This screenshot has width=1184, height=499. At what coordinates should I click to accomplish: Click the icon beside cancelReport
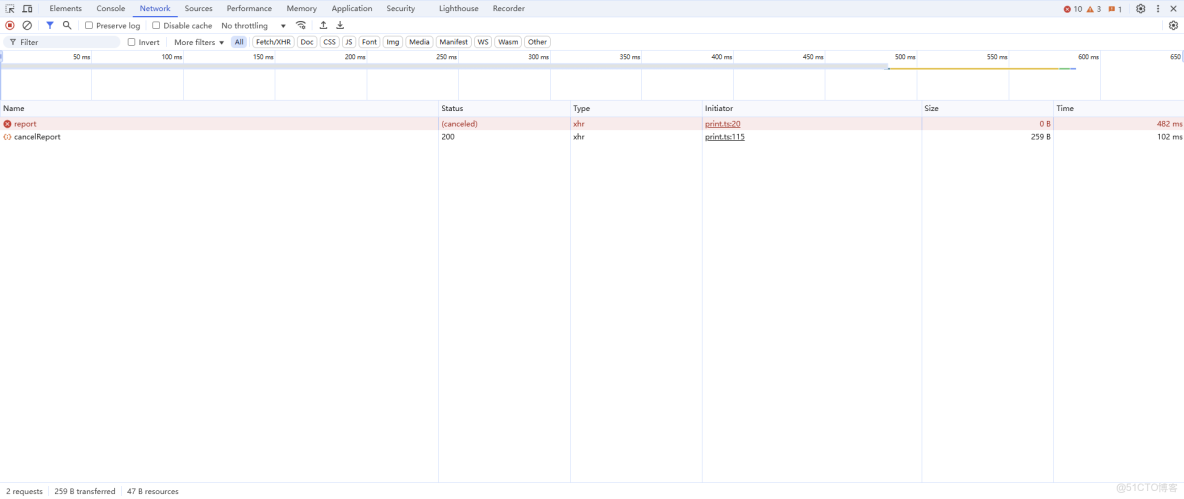point(8,137)
